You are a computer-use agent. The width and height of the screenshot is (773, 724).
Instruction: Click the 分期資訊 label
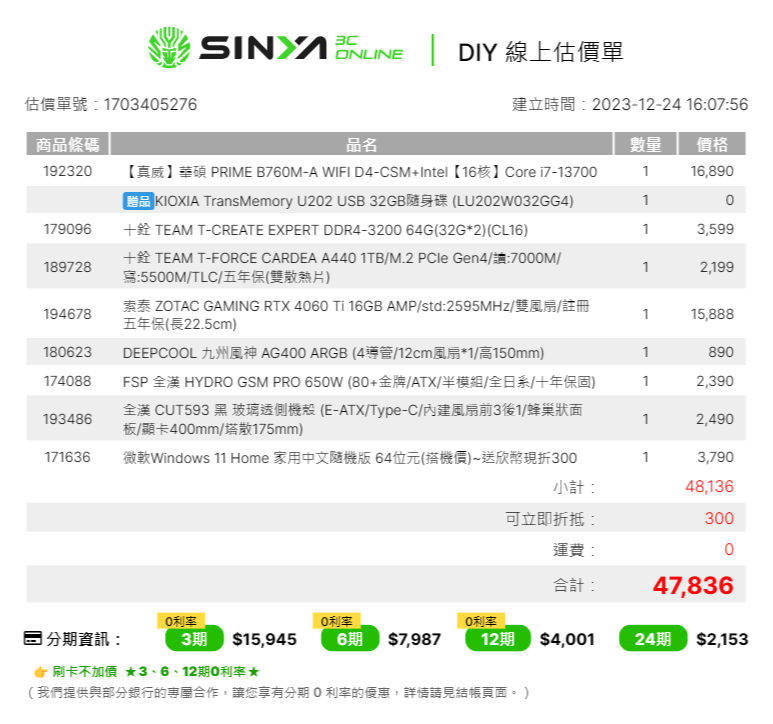(84, 640)
